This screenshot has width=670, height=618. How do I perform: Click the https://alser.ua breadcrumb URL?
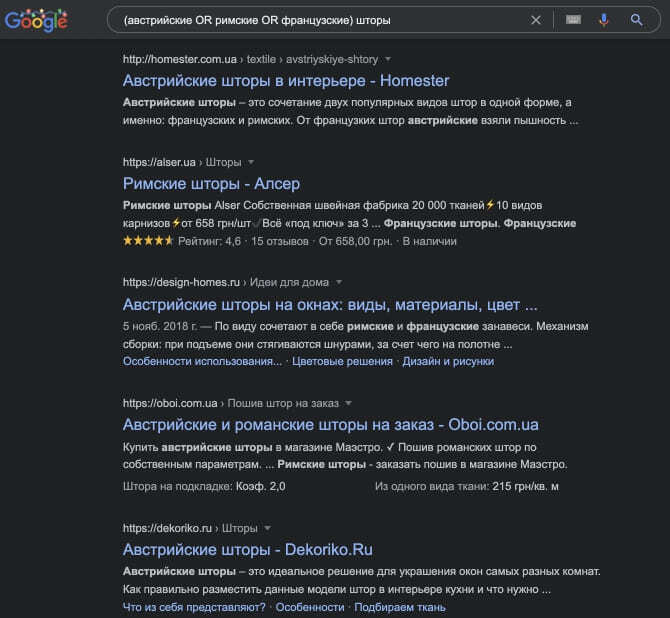coord(159,162)
